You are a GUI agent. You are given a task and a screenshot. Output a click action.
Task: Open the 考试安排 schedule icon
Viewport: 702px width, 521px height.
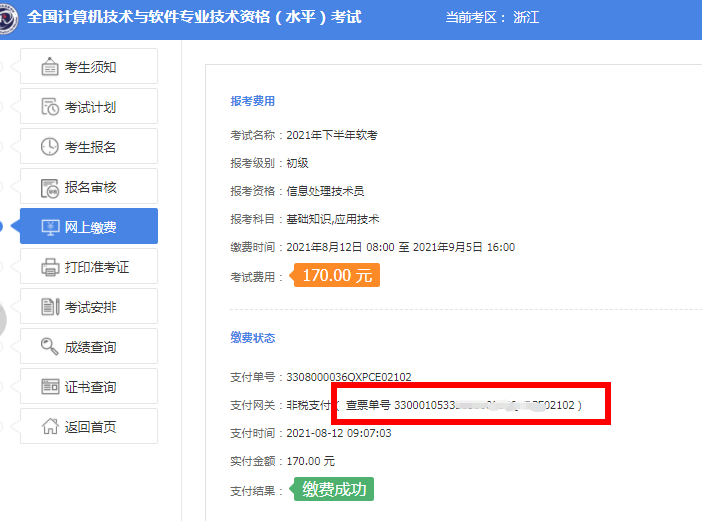(x=50, y=307)
